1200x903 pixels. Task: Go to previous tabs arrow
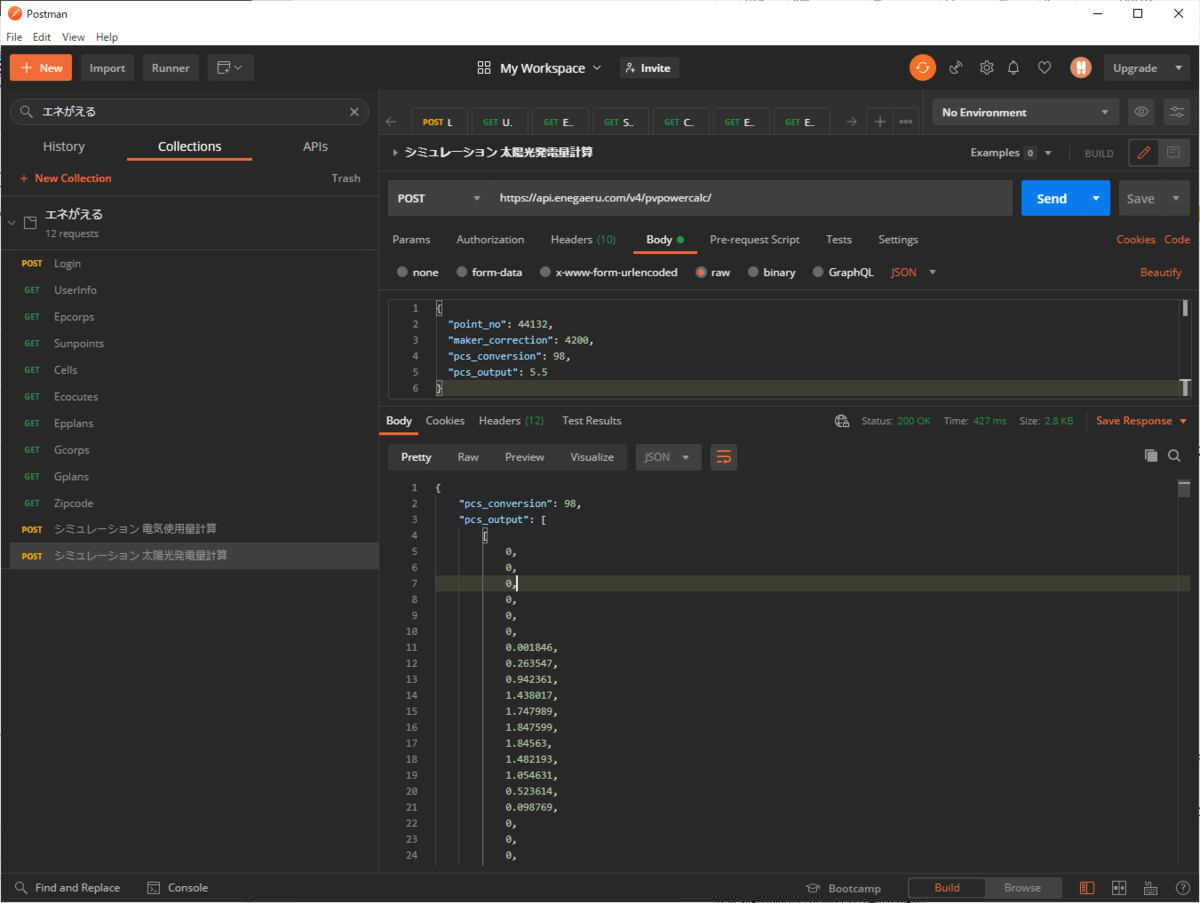(391, 122)
